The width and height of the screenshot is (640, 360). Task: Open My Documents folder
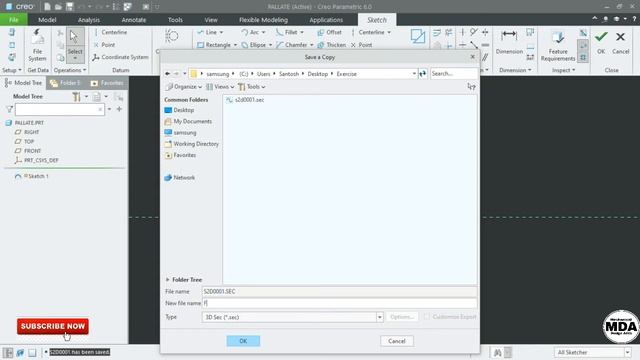(188, 122)
